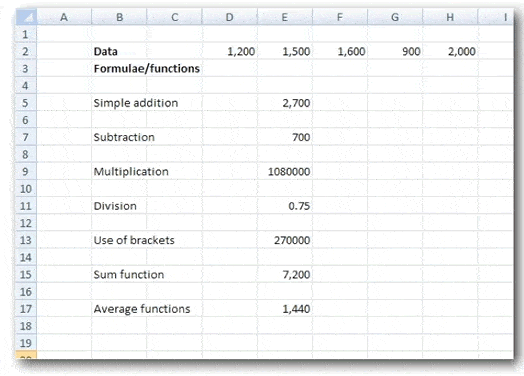Click the 'Sum function' label
Viewport: 524px width, 376px height.
click(x=129, y=274)
